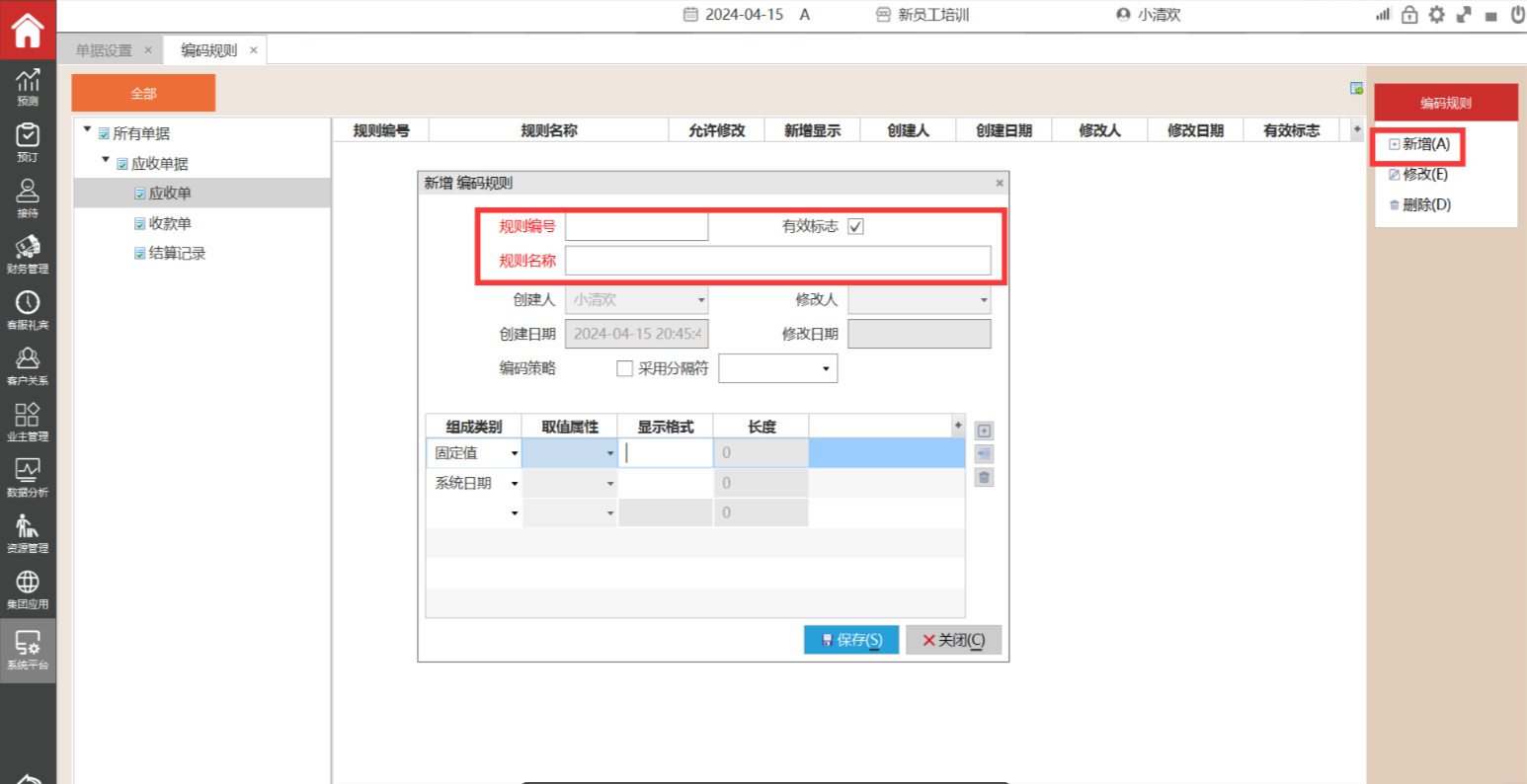Click the 规则名称 input field
This screenshot has height=784, width=1527.
point(777,261)
